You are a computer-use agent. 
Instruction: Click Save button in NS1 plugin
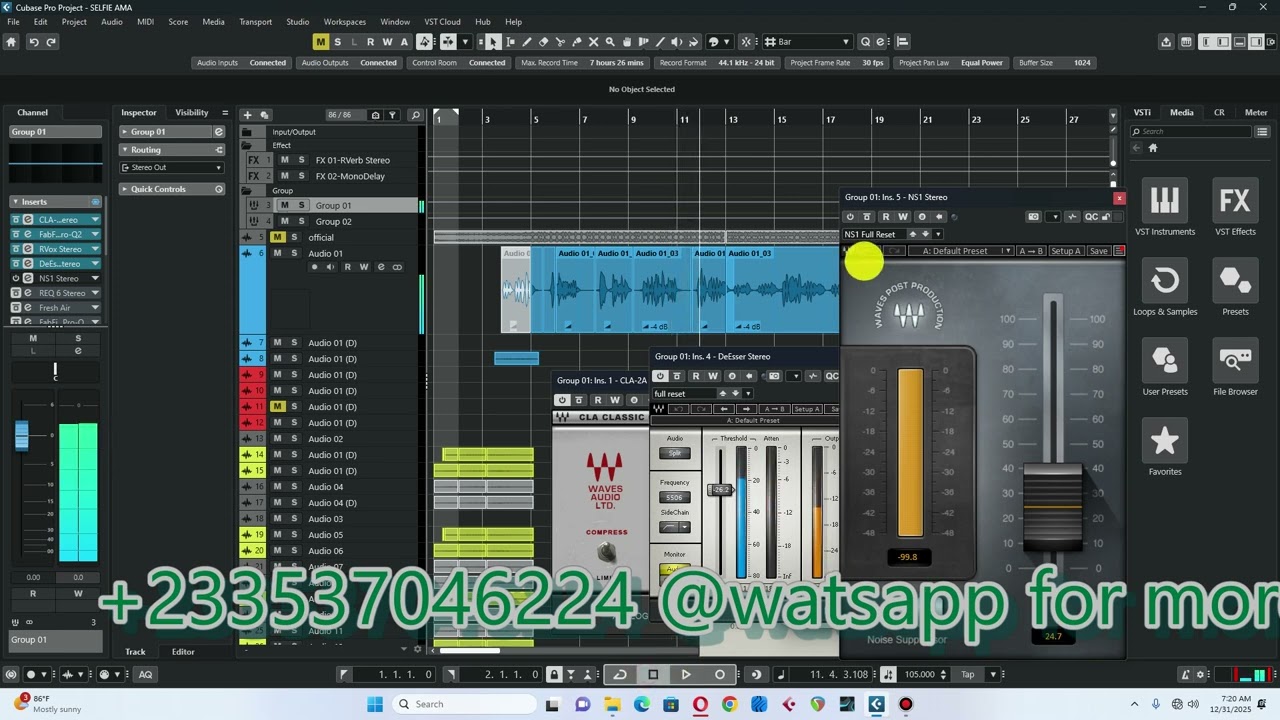1098,251
